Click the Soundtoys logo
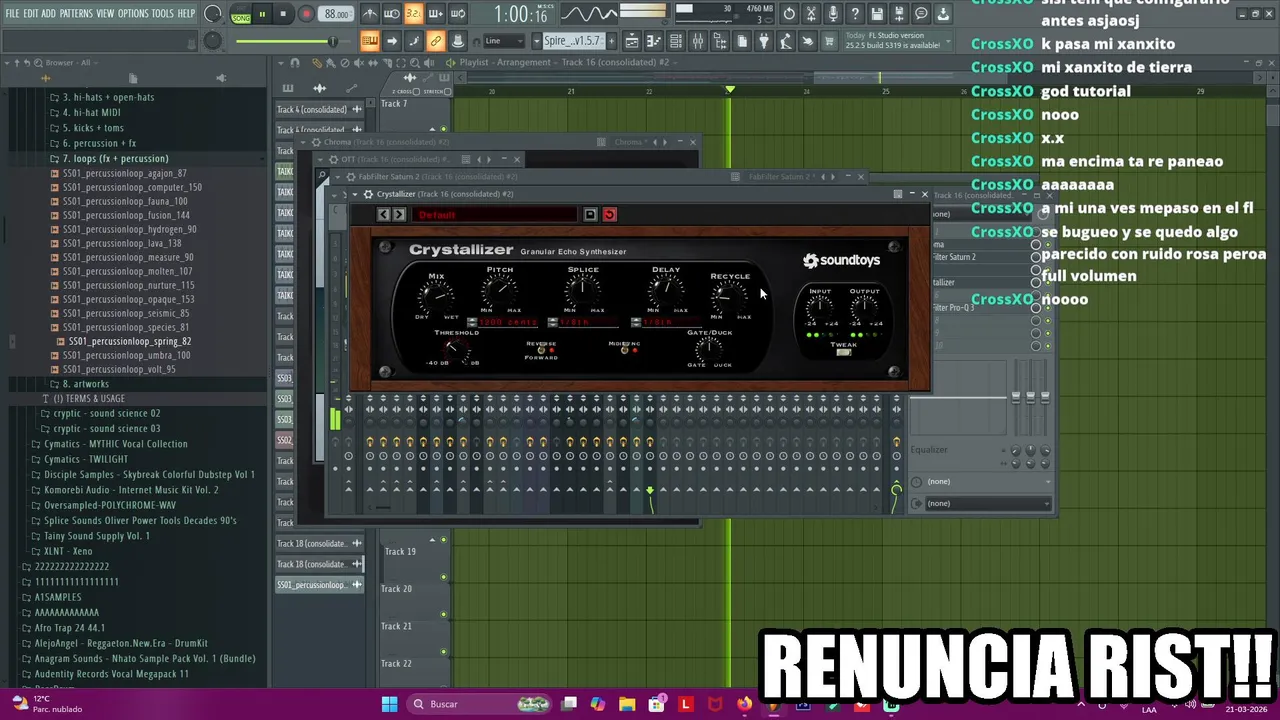 point(842,261)
